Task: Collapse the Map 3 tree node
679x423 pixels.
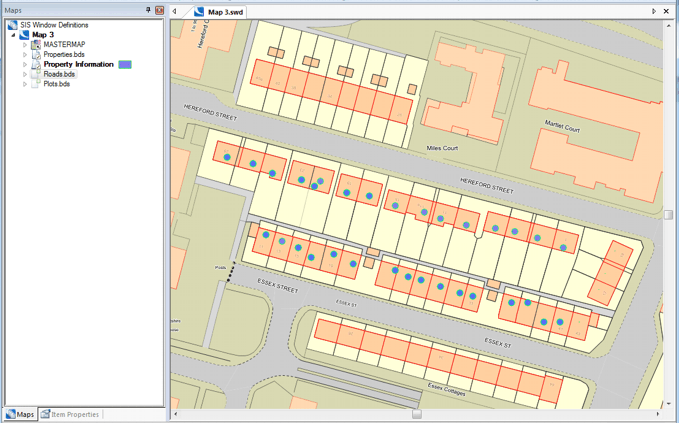Action: pyautogui.click(x=14, y=35)
